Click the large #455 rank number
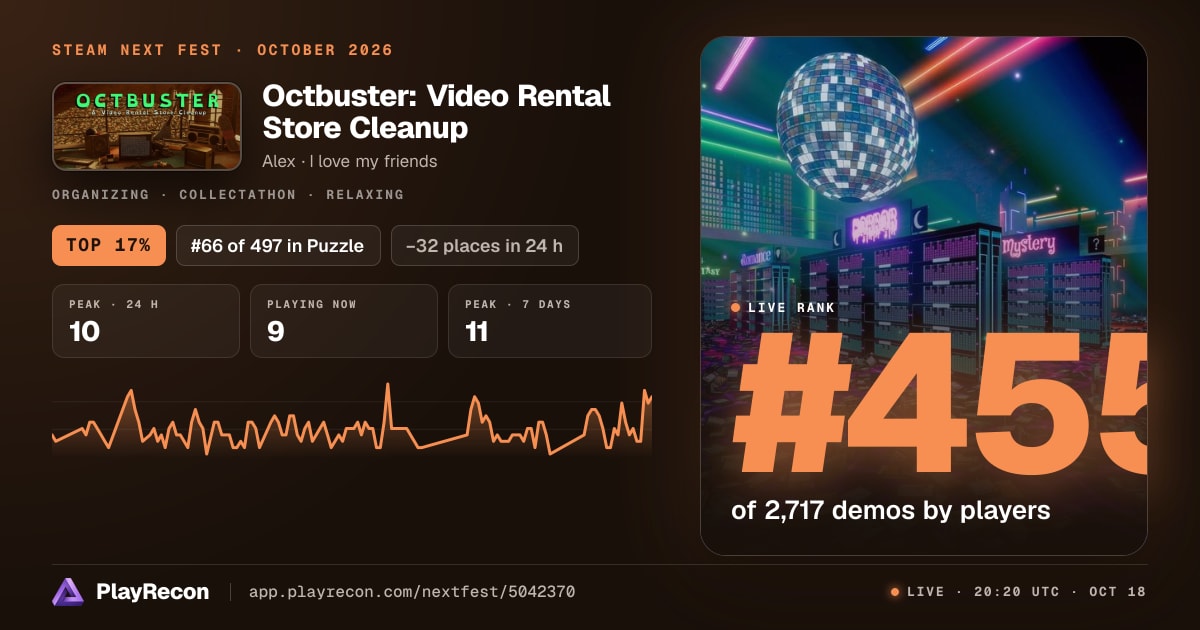This screenshot has height=630, width=1200. pyautogui.click(x=940, y=402)
